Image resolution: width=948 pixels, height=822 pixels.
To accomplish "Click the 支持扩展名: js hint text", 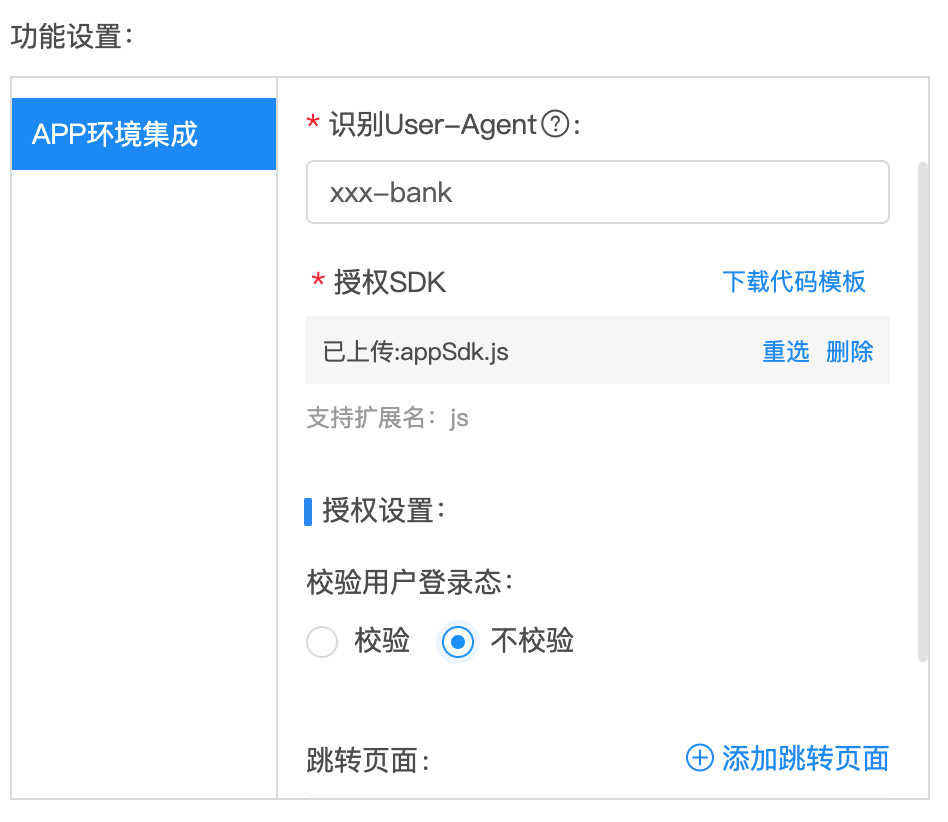I will [x=388, y=418].
